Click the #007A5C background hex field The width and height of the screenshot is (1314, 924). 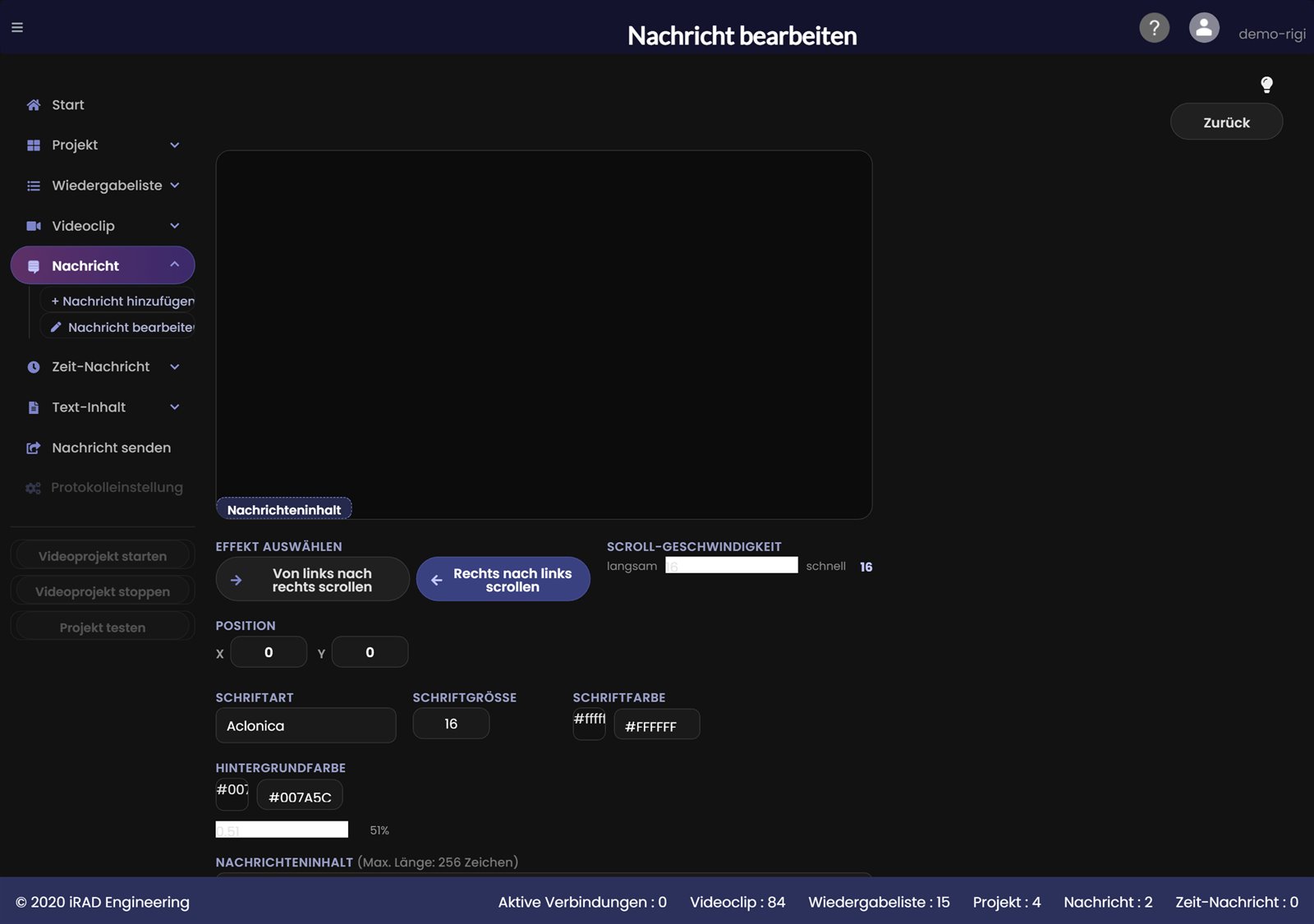pos(300,796)
